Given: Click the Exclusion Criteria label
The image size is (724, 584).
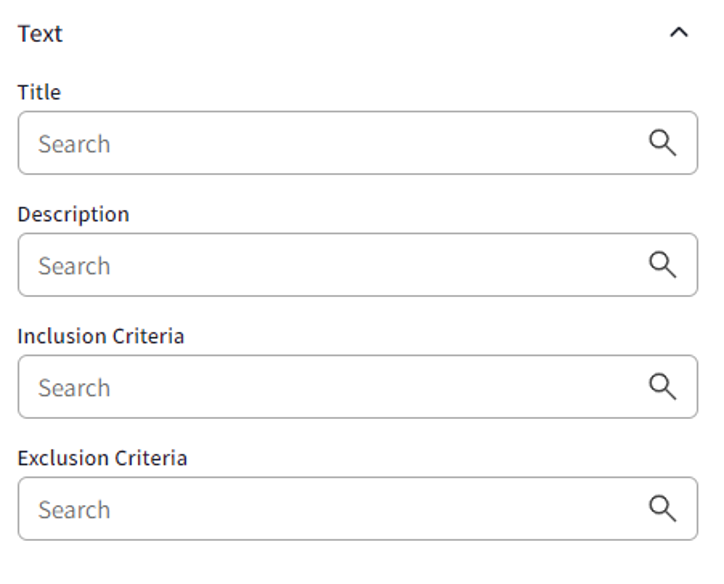Looking at the screenshot, I should coord(102,458).
